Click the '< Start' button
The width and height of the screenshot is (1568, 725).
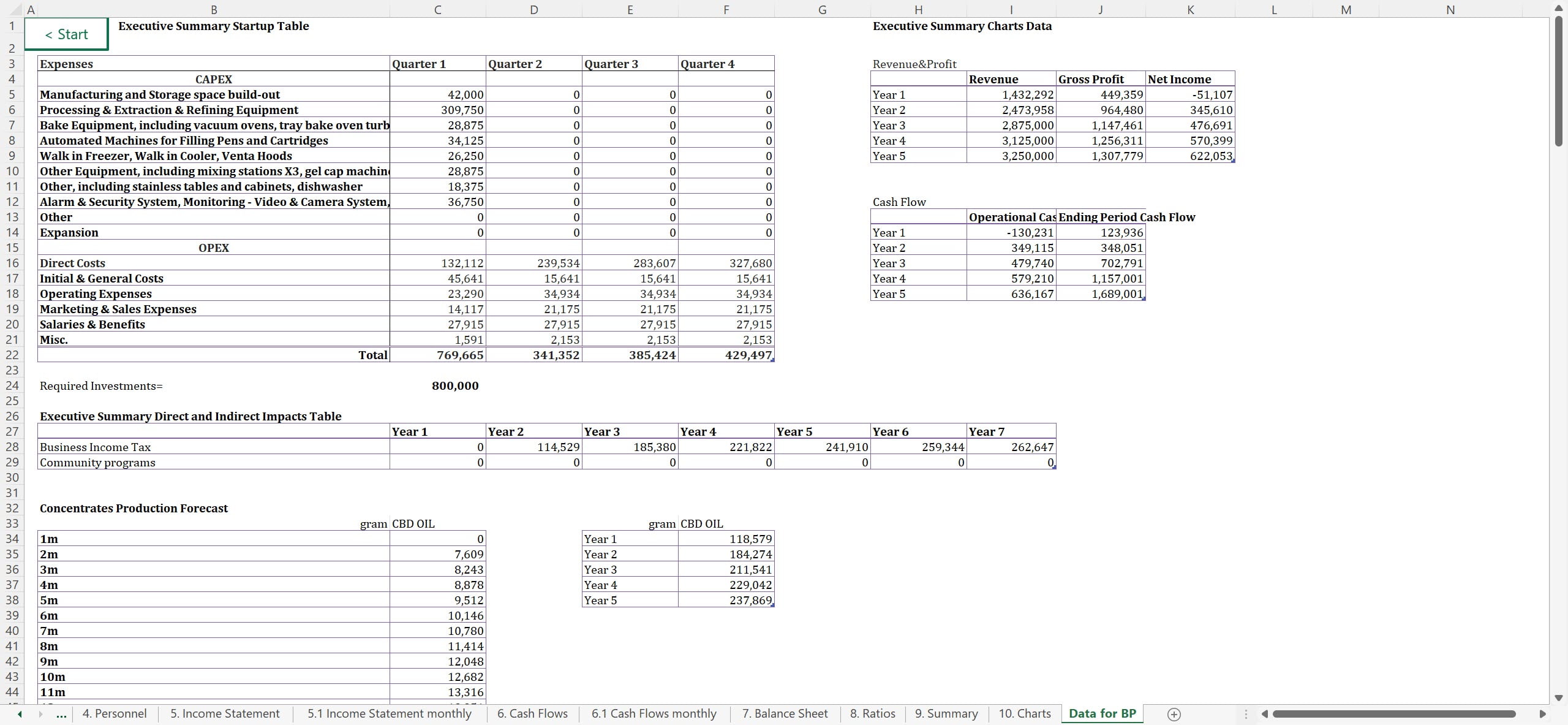click(66, 34)
